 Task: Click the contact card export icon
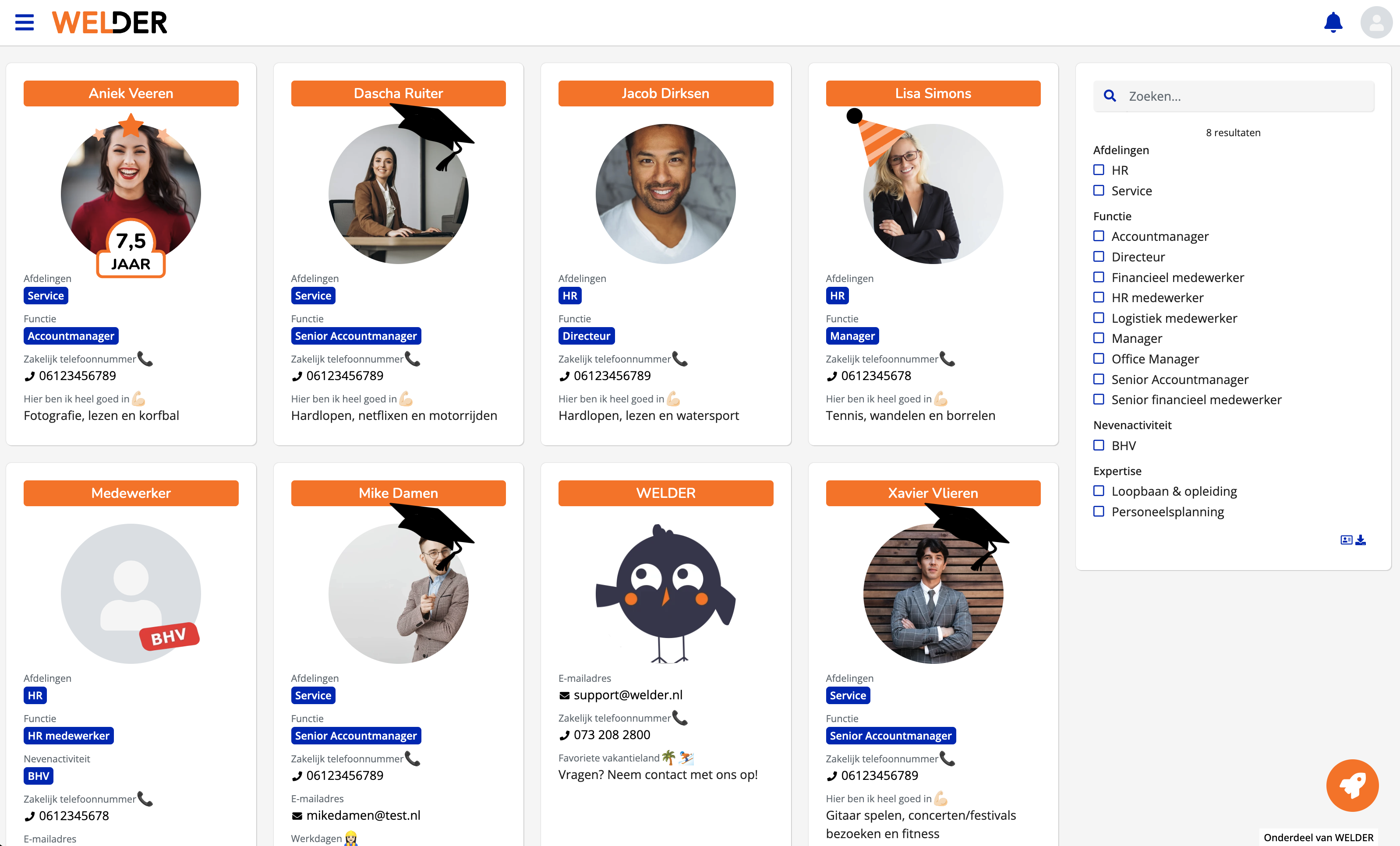(x=1346, y=540)
